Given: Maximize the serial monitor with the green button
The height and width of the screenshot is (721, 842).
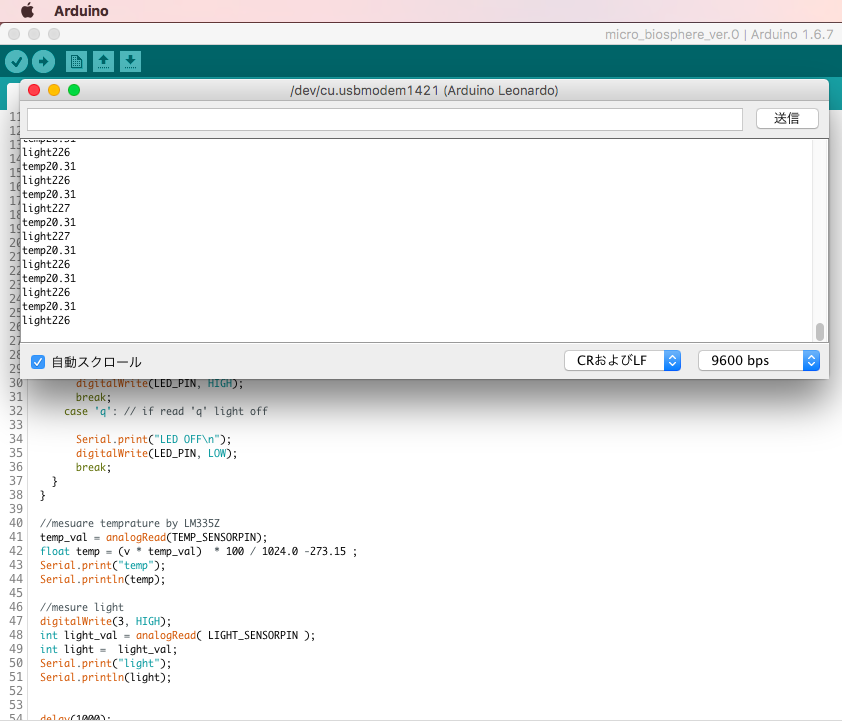Looking at the screenshot, I should click(x=74, y=90).
